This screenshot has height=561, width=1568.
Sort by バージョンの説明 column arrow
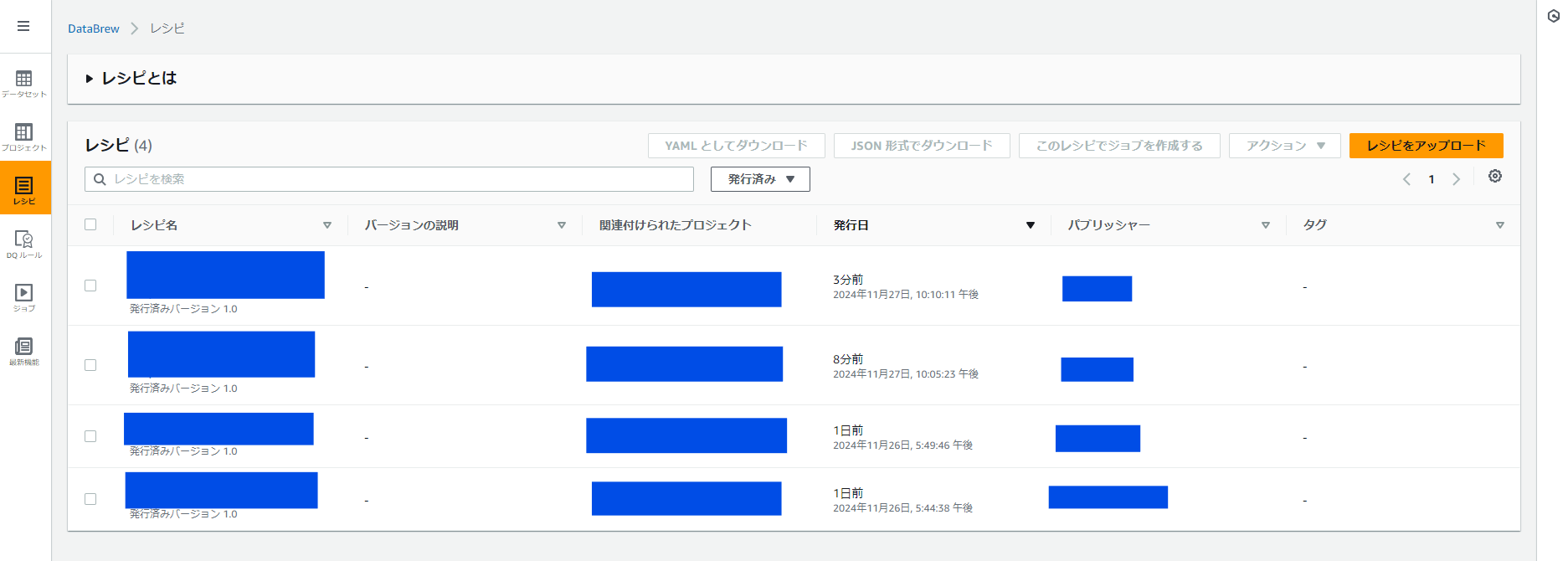pyautogui.click(x=562, y=225)
